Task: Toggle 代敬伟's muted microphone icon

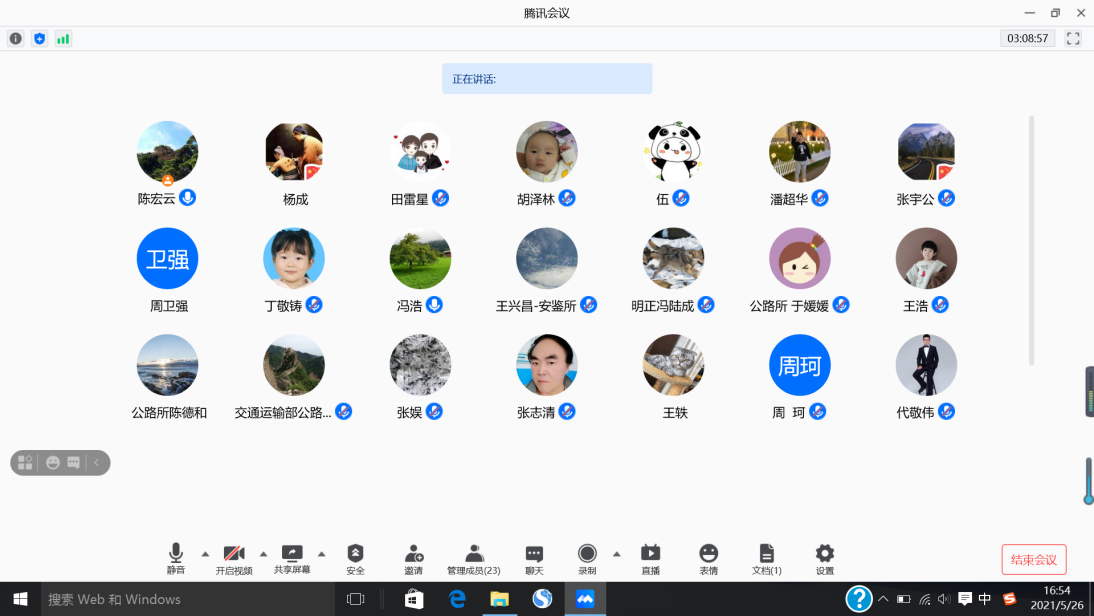Action: [x=946, y=412]
